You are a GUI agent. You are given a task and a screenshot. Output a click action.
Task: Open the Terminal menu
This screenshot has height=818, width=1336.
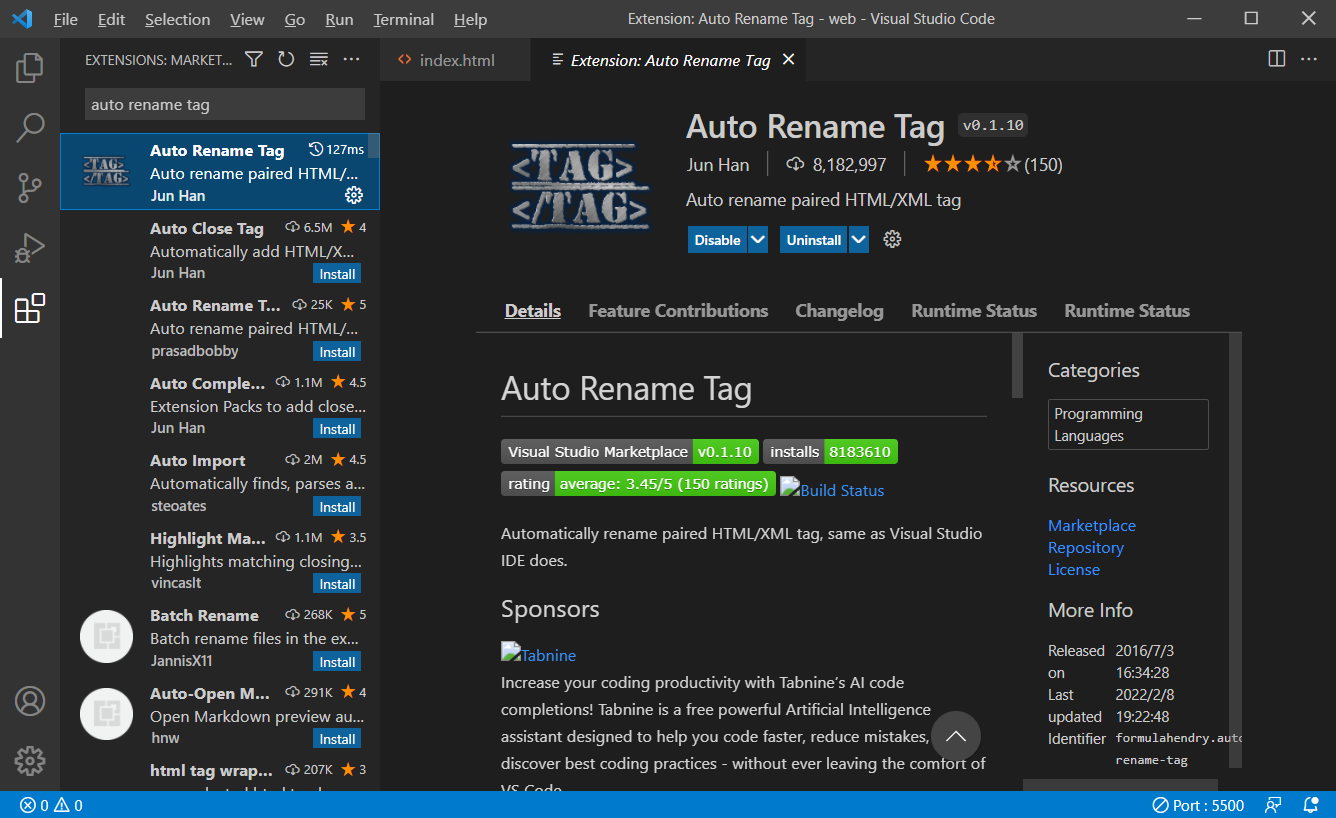(404, 19)
